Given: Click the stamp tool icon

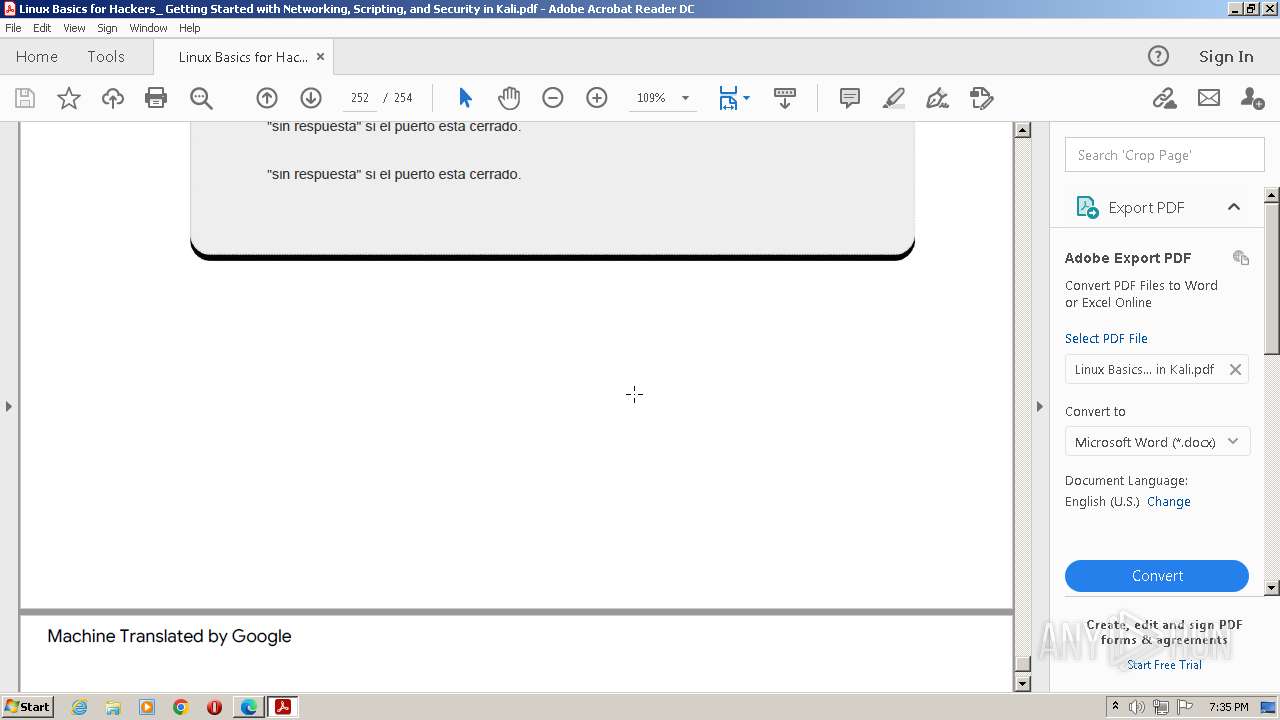Looking at the screenshot, I should (x=982, y=98).
